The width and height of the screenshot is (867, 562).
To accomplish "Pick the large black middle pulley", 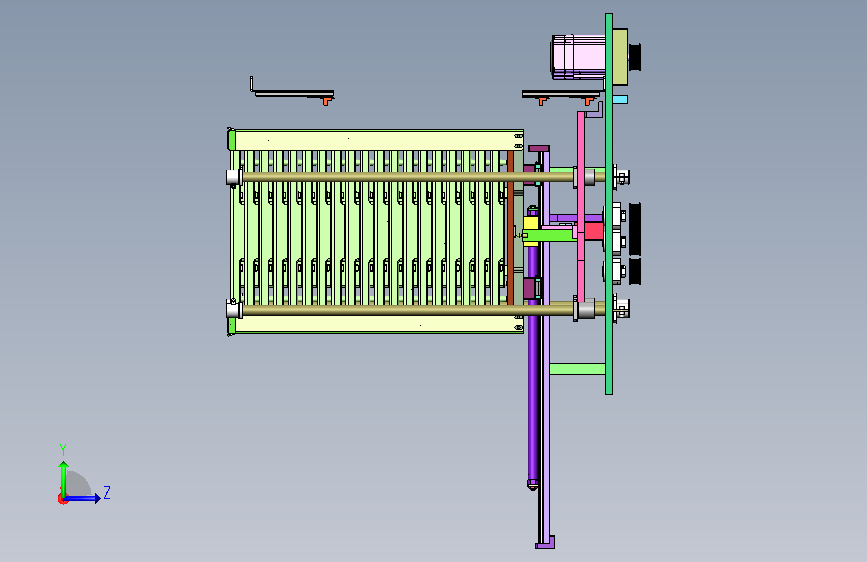I will point(635,230).
